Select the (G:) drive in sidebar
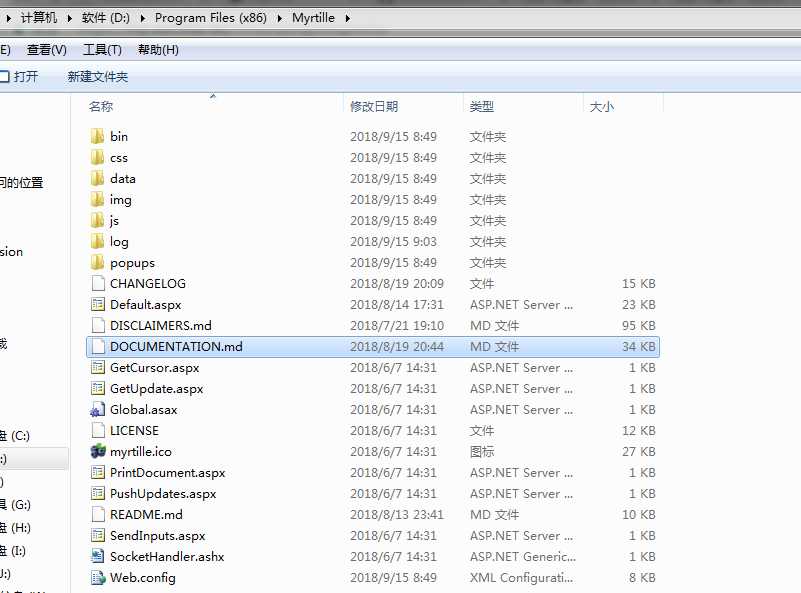 [15, 505]
